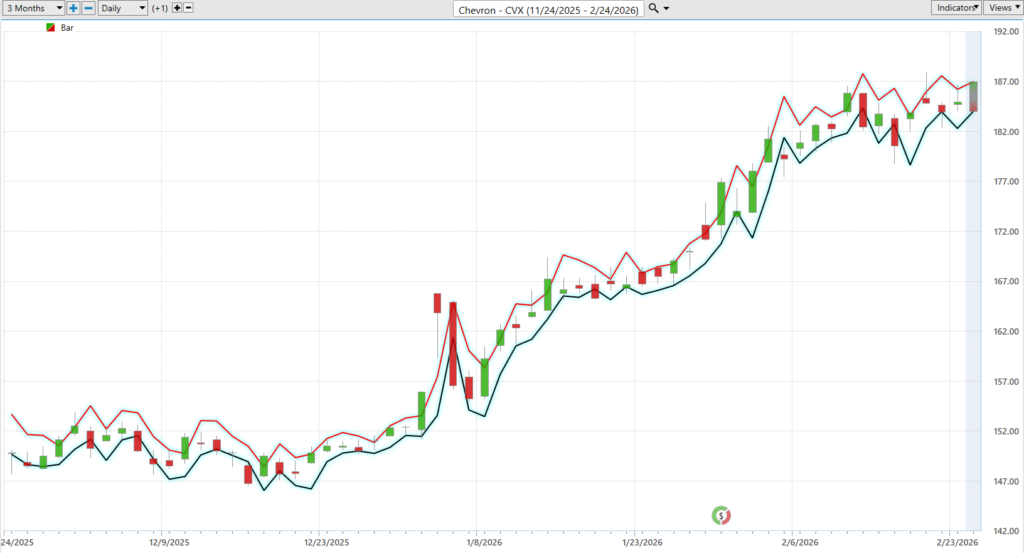Click the blue minus zoom-out button
The width and height of the screenshot is (1024, 553).
[x=88, y=8]
